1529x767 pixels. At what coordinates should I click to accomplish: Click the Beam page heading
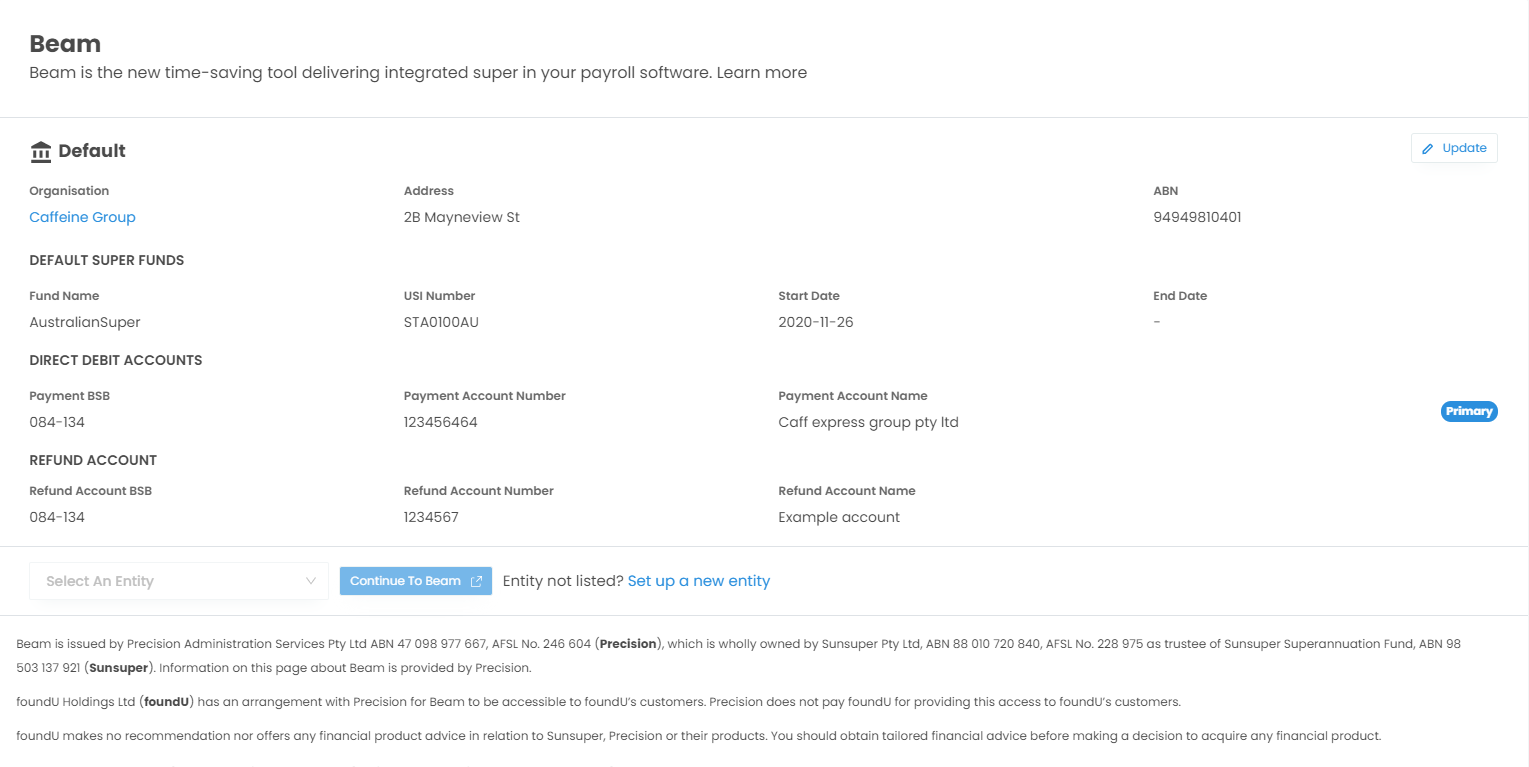pos(65,44)
